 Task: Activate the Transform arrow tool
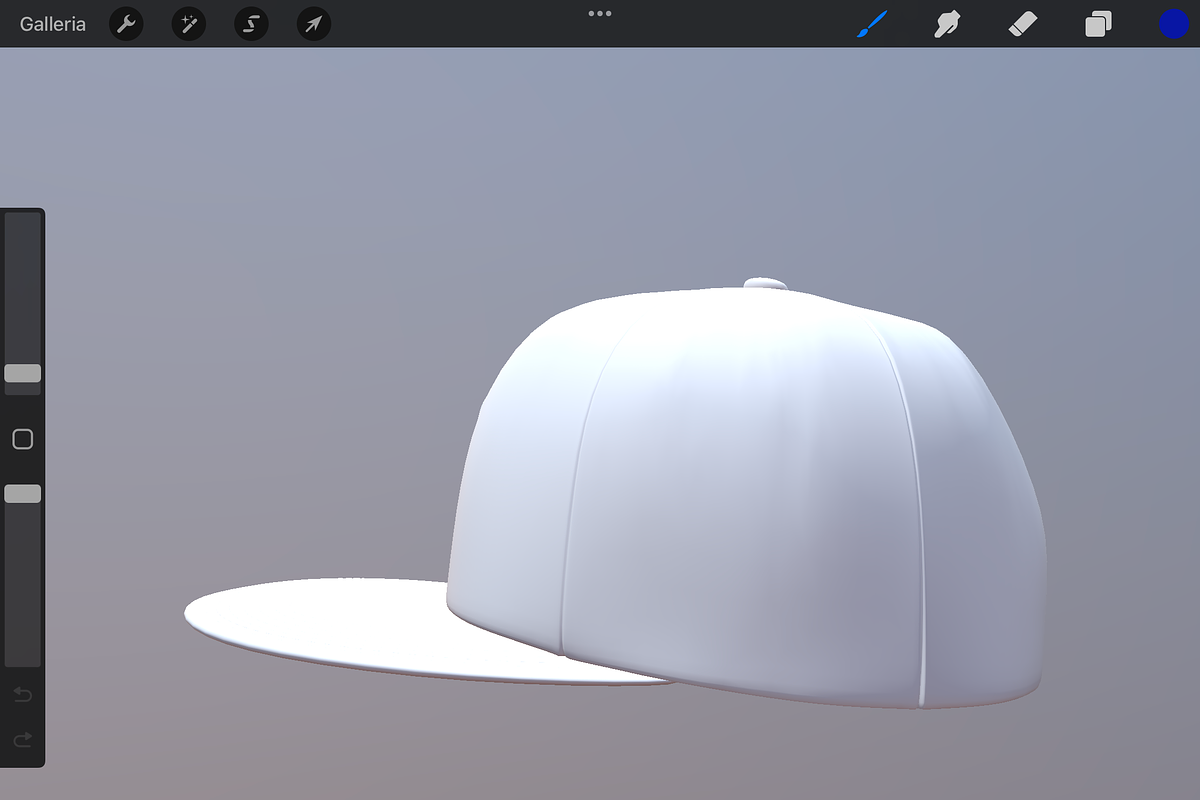pyautogui.click(x=314, y=24)
